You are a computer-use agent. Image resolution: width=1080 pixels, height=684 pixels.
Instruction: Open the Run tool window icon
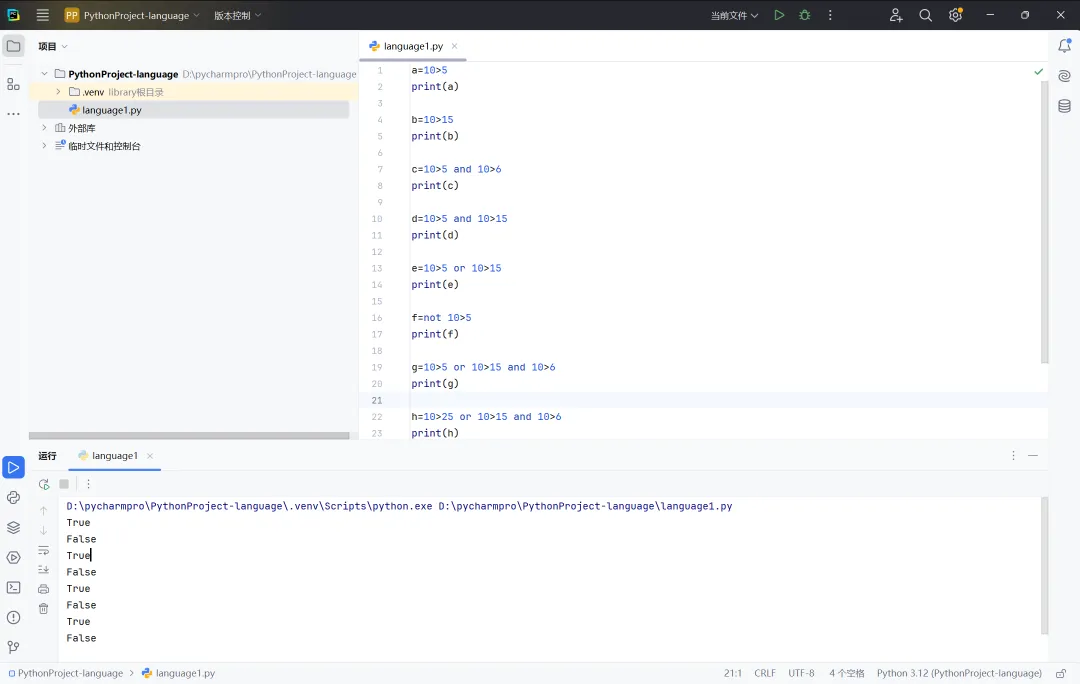pyautogui.click(x=13, y=467)
